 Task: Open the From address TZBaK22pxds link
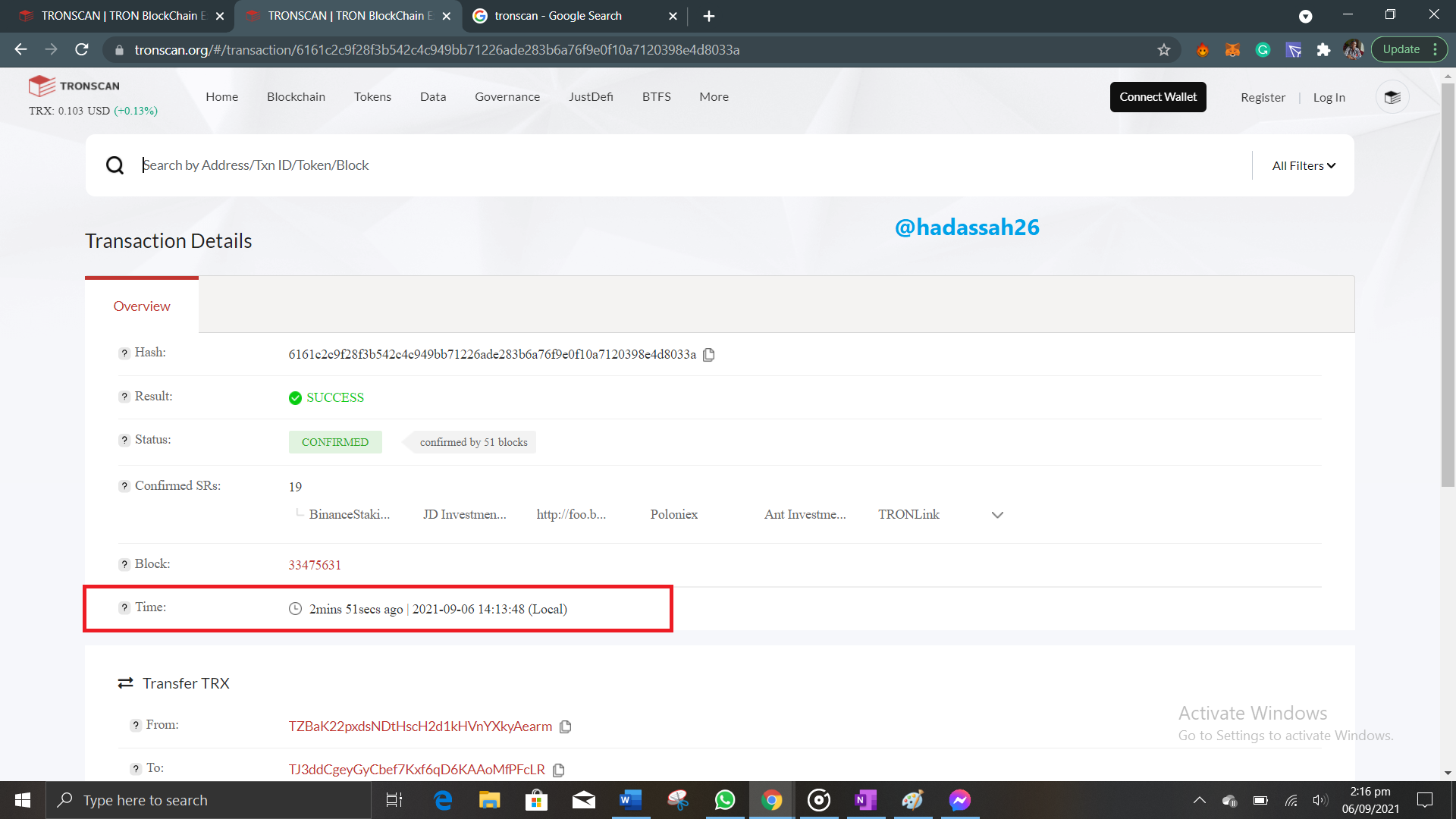click(420, 726)
